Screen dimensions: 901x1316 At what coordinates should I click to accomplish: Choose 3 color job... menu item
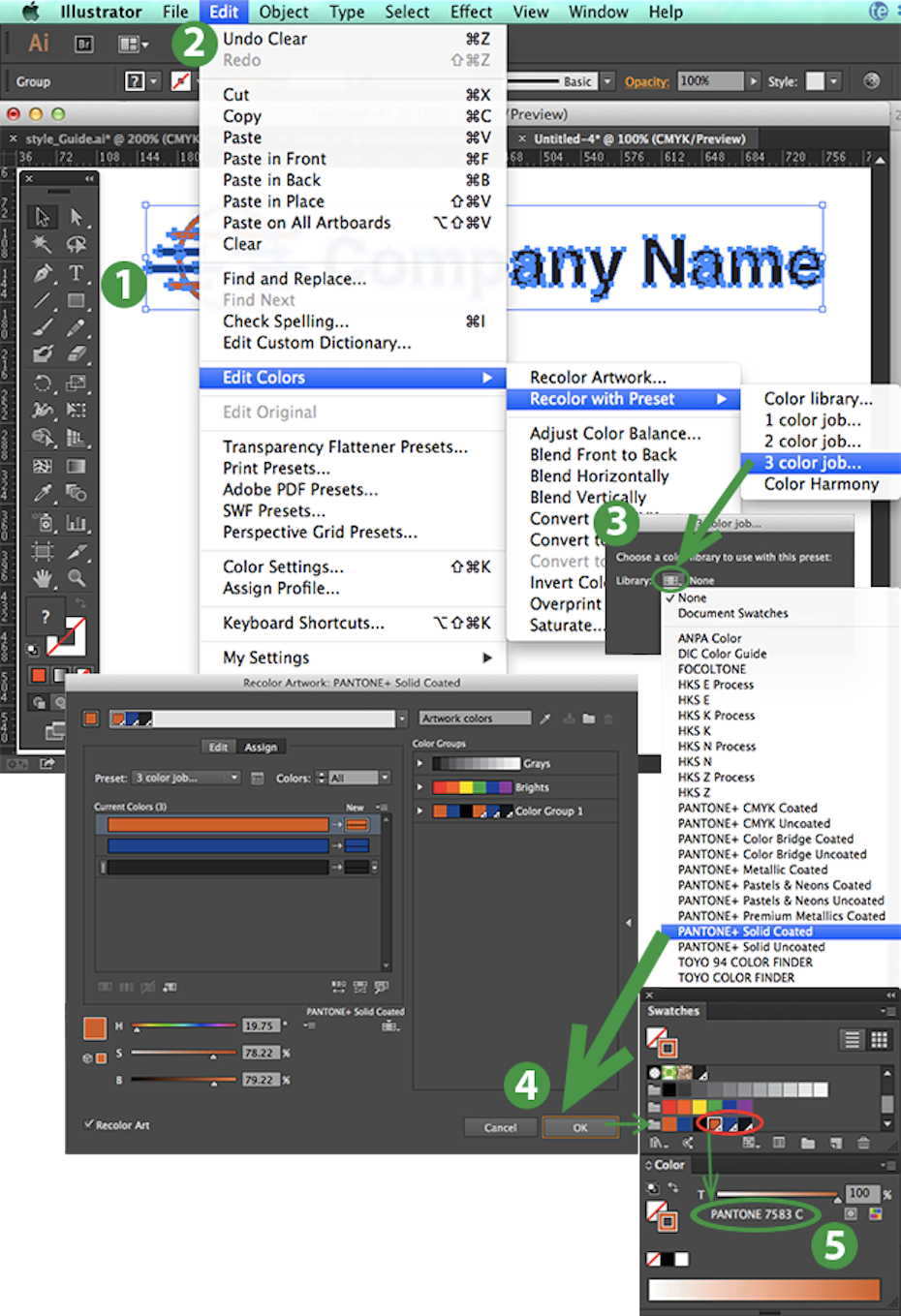click(x=820, y=463)
